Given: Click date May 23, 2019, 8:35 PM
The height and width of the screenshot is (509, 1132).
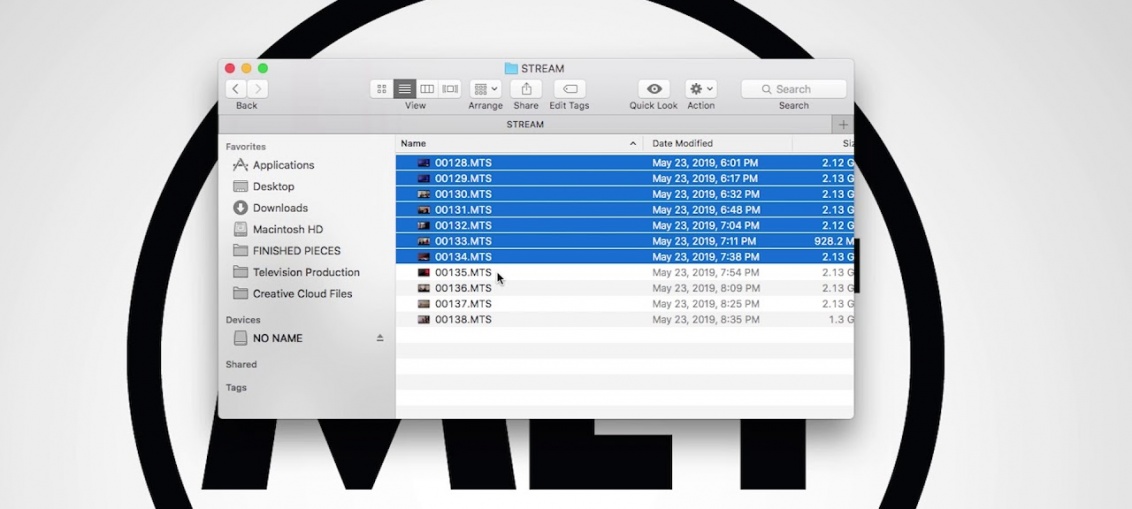Looking at the screenshot, I should point(705,319).
